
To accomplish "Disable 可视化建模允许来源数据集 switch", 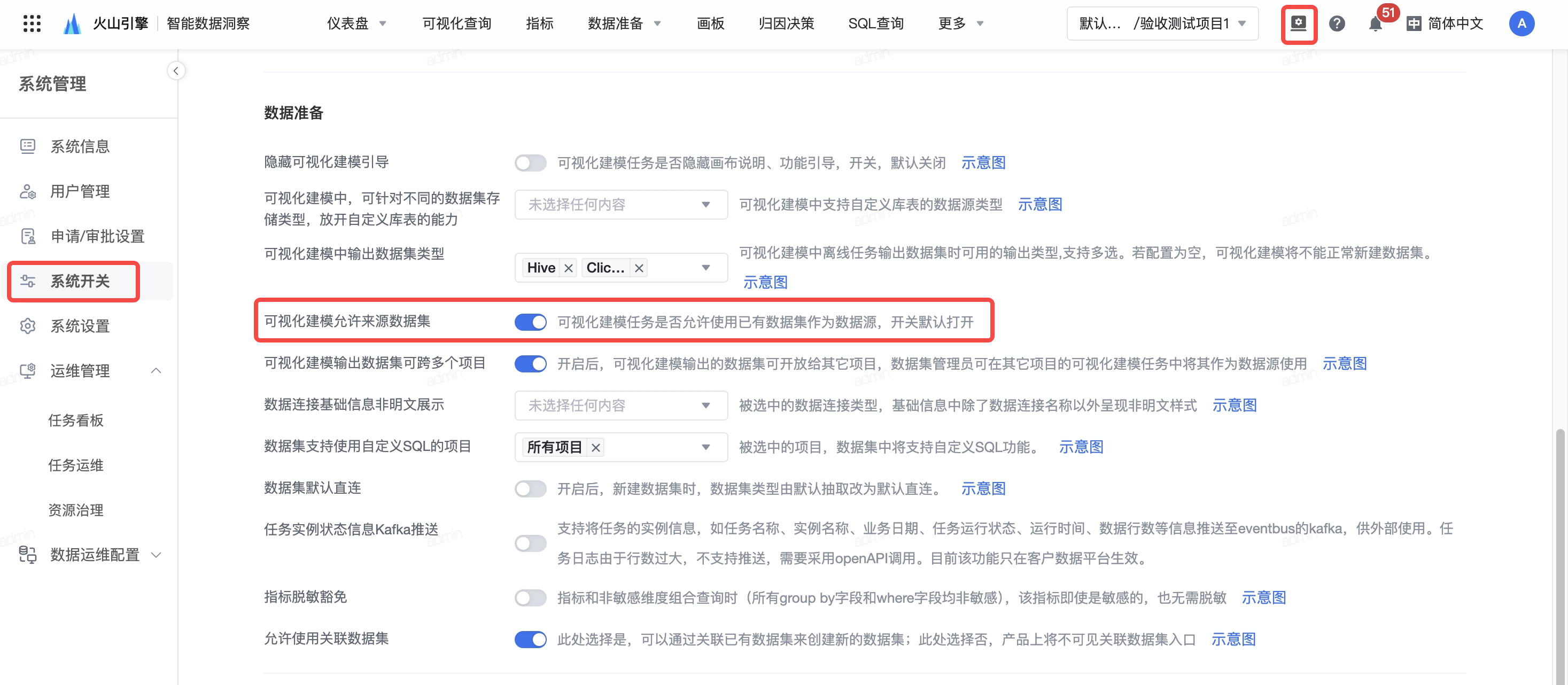I will [x=530, y=322].
